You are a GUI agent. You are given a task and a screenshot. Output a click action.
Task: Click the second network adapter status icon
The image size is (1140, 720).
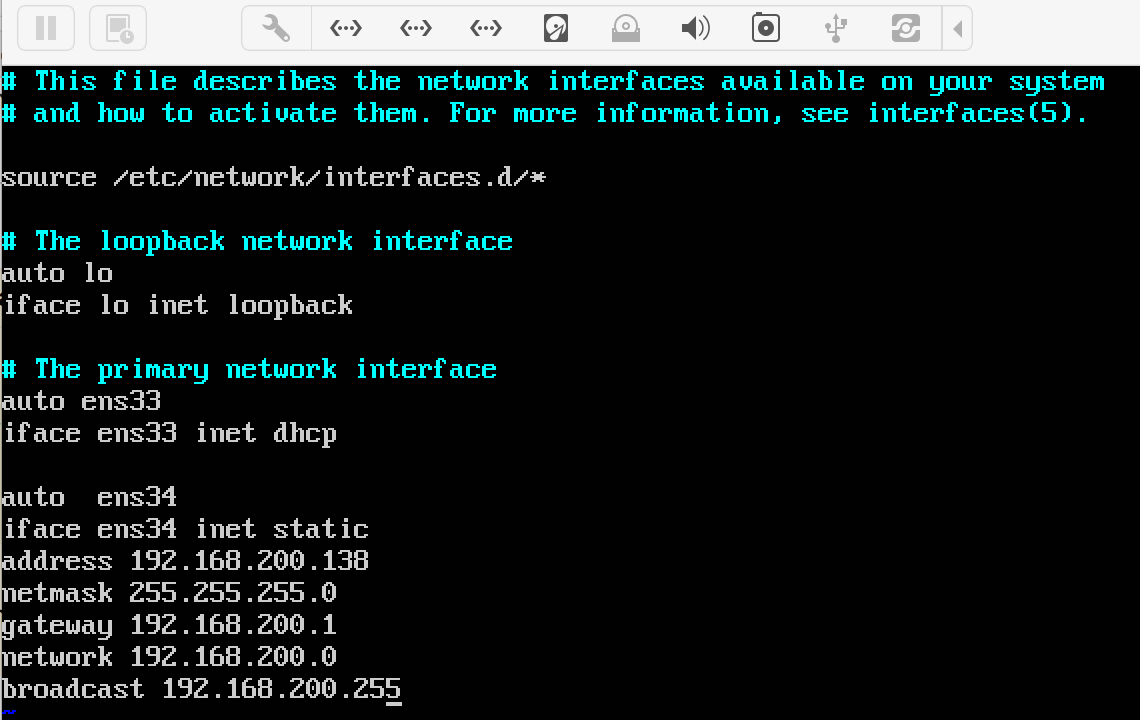pyautogui.click(x=415, y=27)
